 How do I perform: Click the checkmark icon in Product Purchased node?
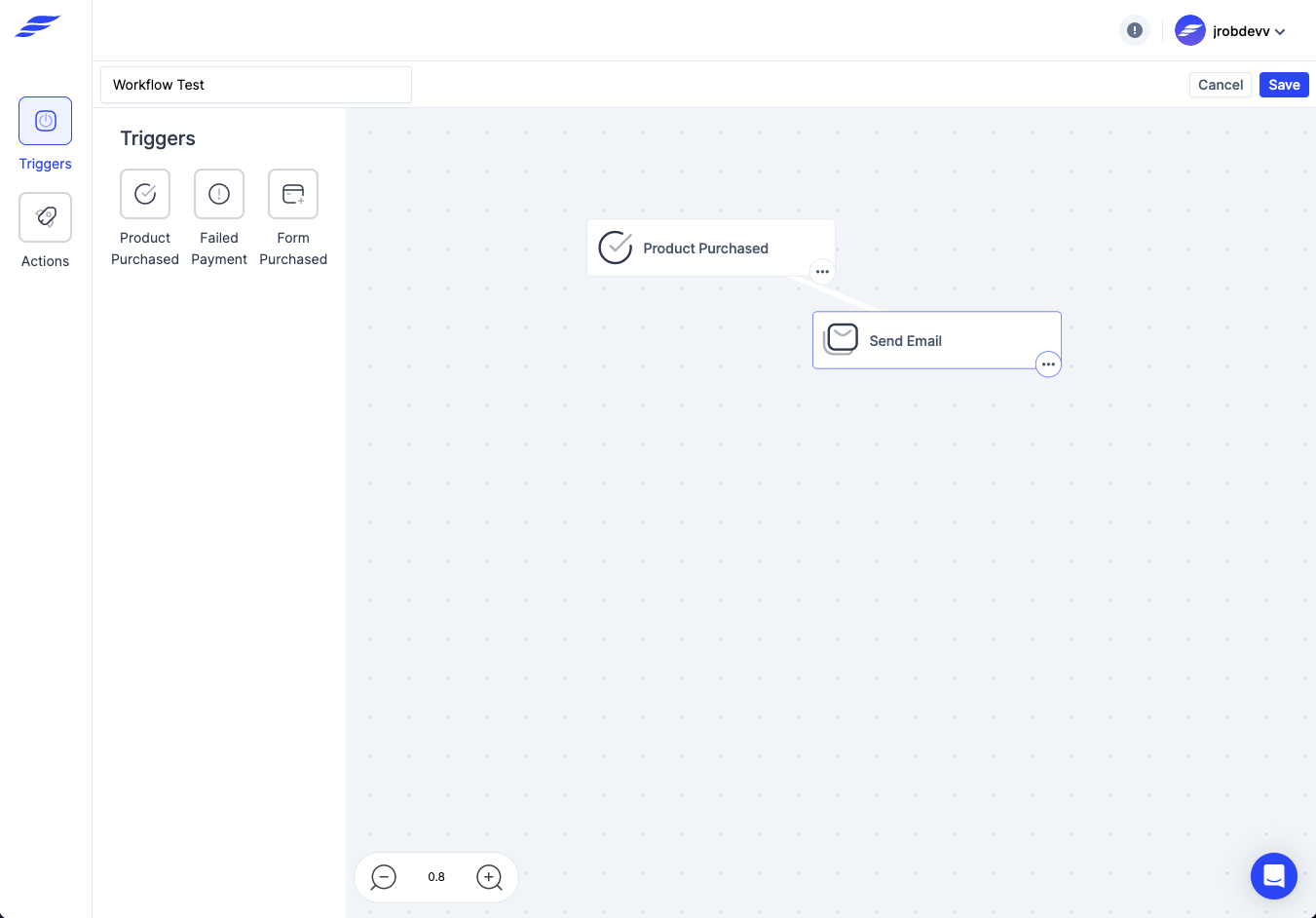click(616, 248)
